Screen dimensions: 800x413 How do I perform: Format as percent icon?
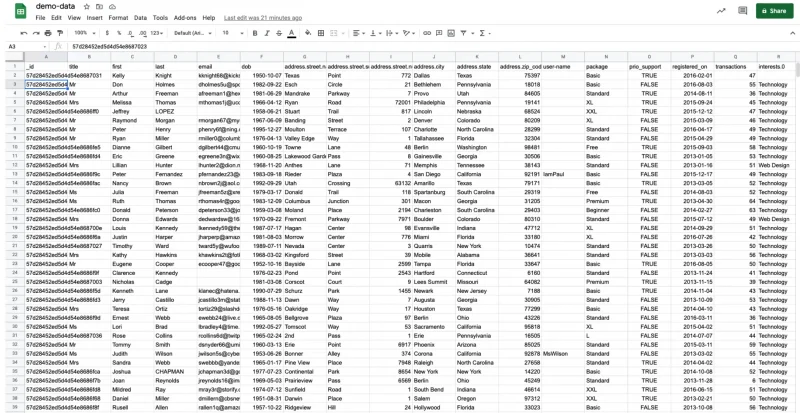click(119, 33)
